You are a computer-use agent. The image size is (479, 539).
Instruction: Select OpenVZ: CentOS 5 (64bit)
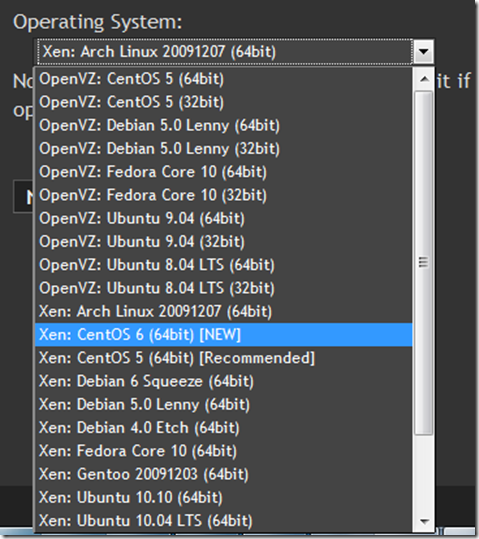(x=224, y=79)
